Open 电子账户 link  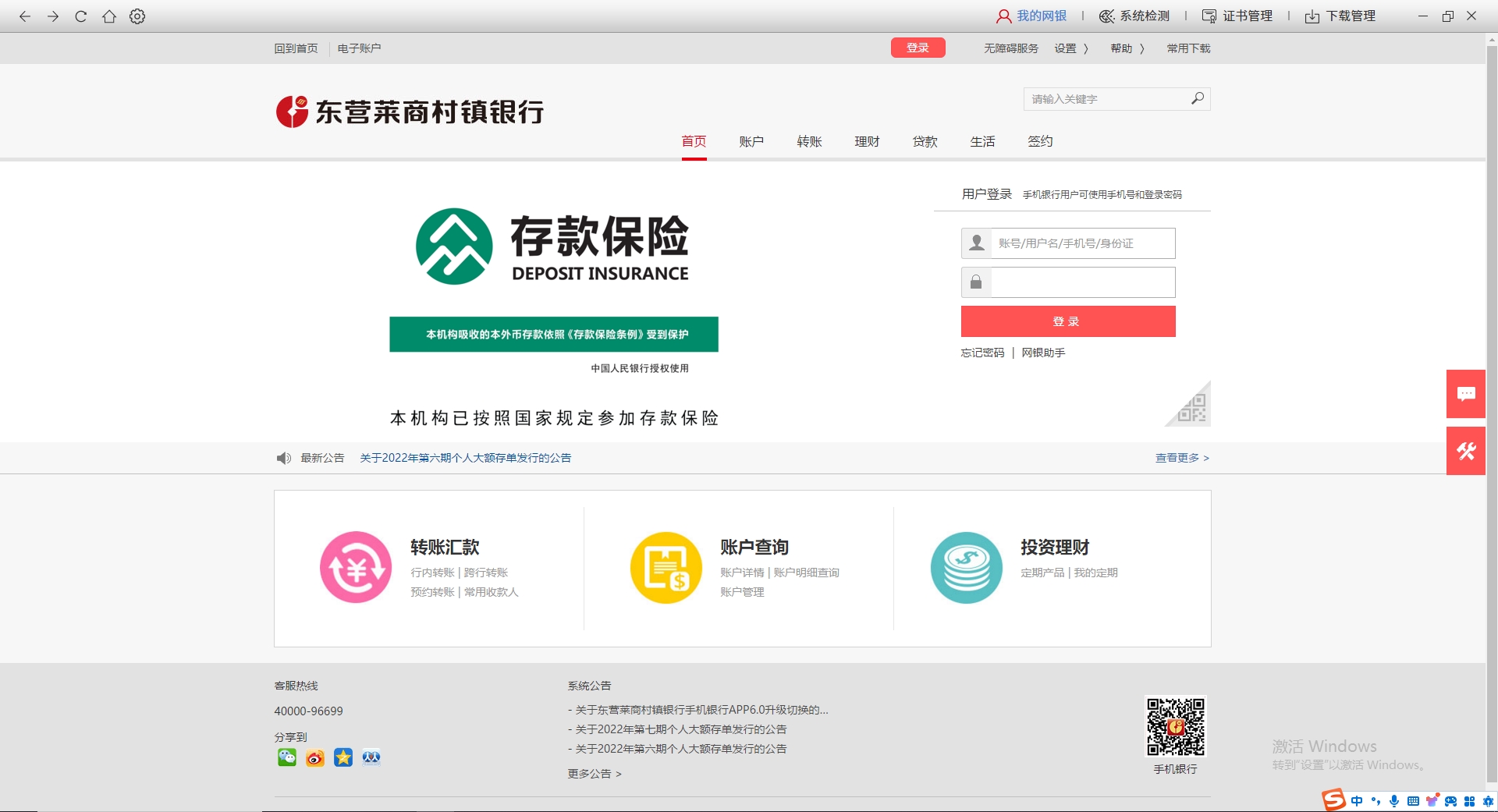pos(359,48)
